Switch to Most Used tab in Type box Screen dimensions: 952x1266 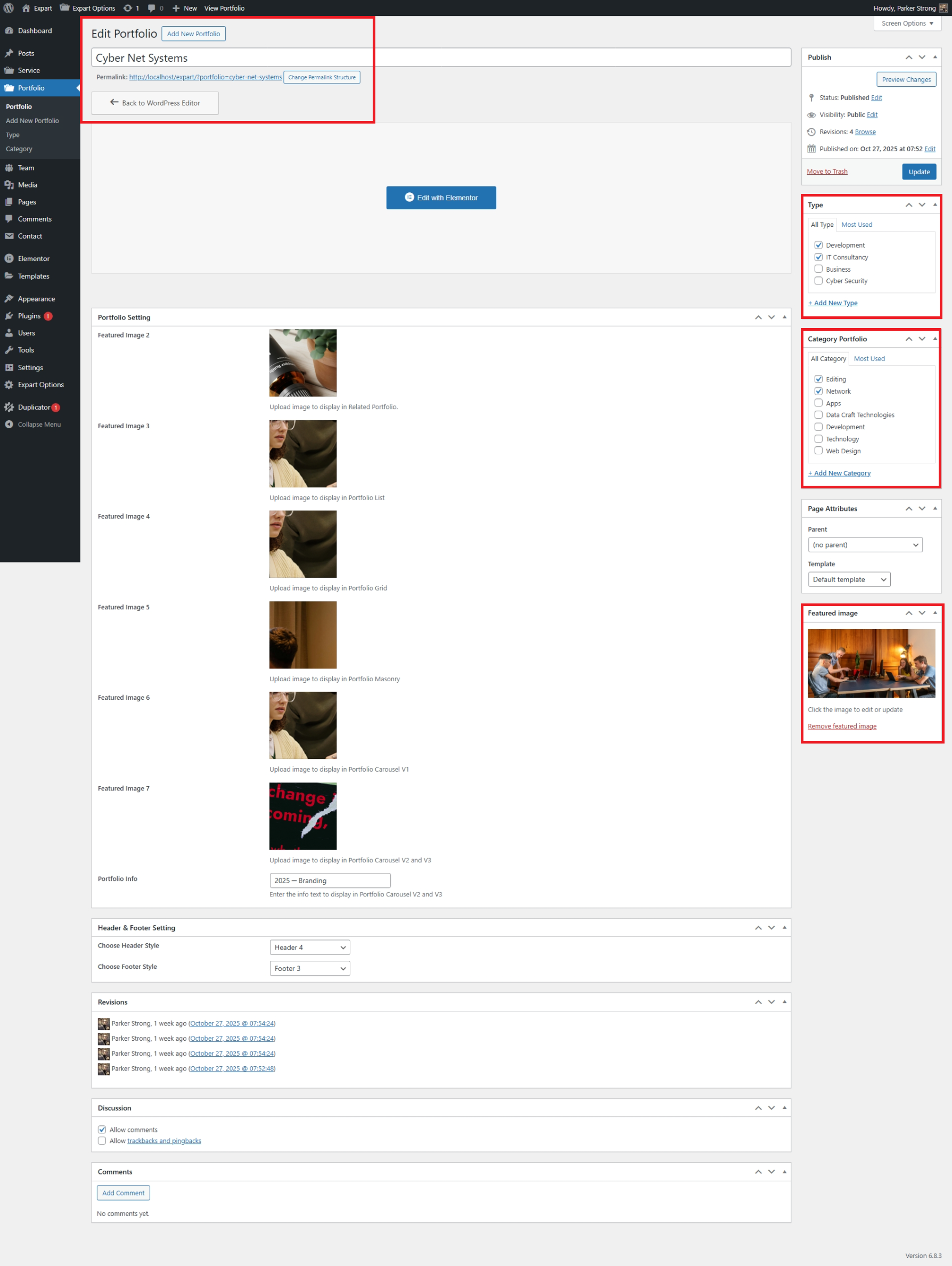tap(857, 225)
